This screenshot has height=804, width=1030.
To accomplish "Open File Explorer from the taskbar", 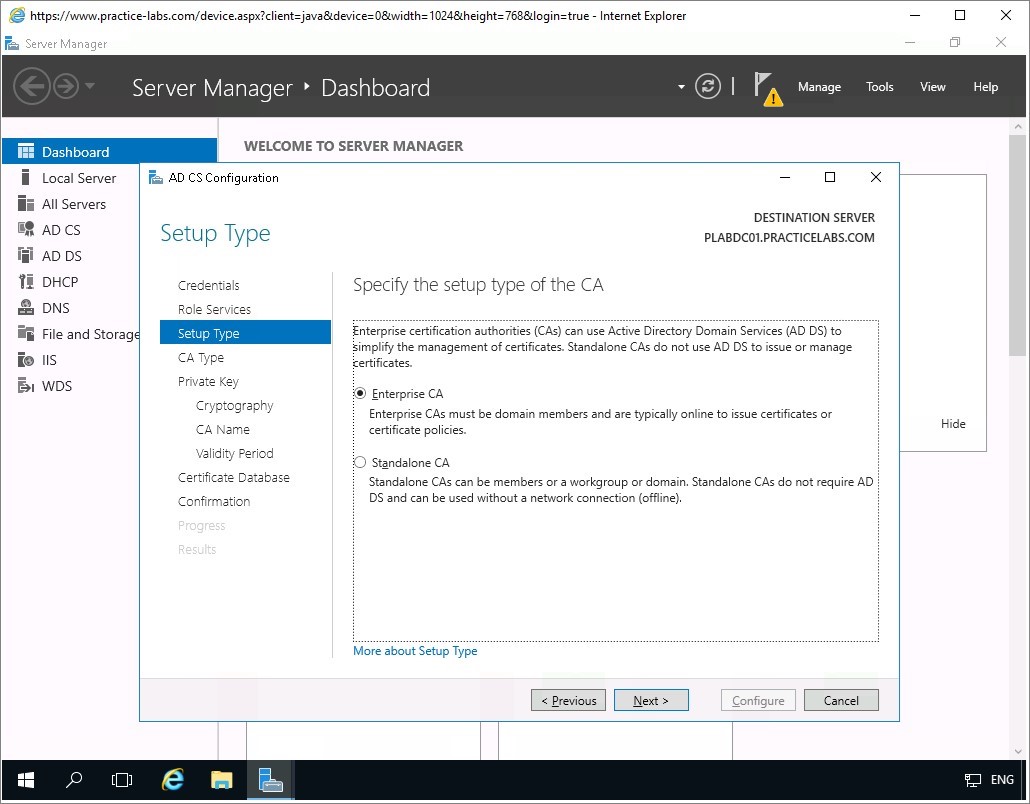I will tap(221, 780).
